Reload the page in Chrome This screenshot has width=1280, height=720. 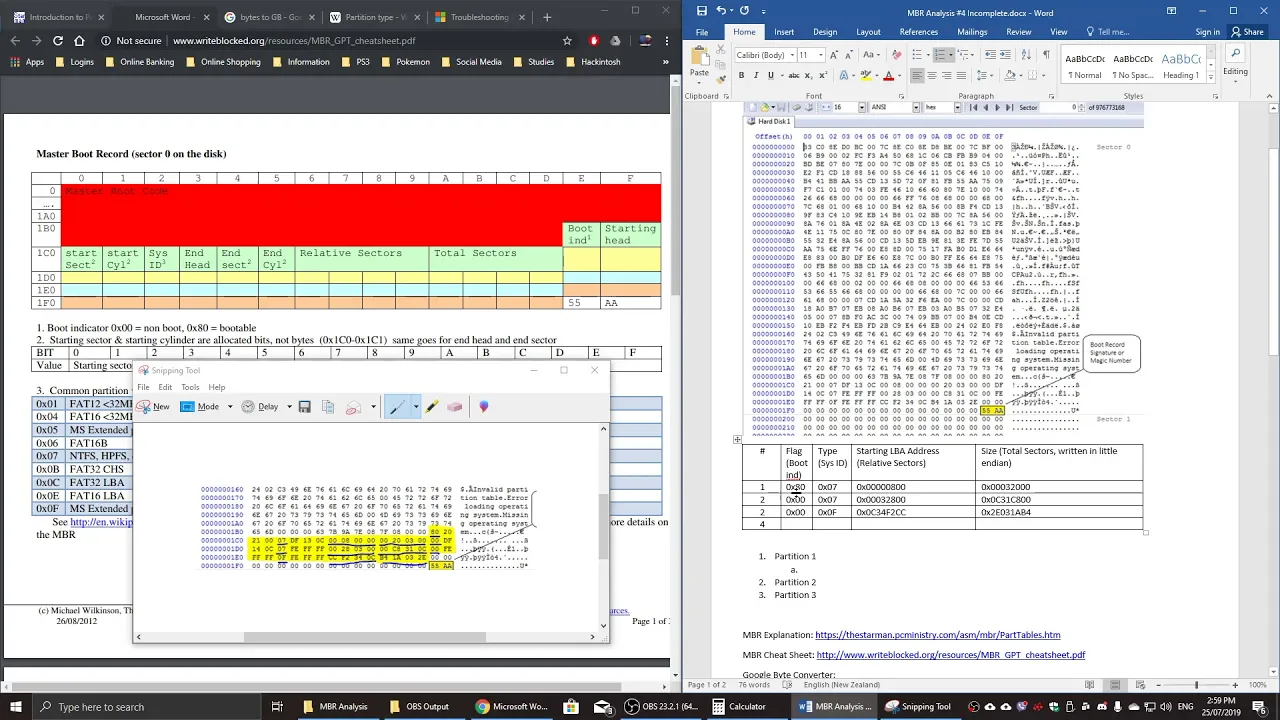click(x=58, y=41)
